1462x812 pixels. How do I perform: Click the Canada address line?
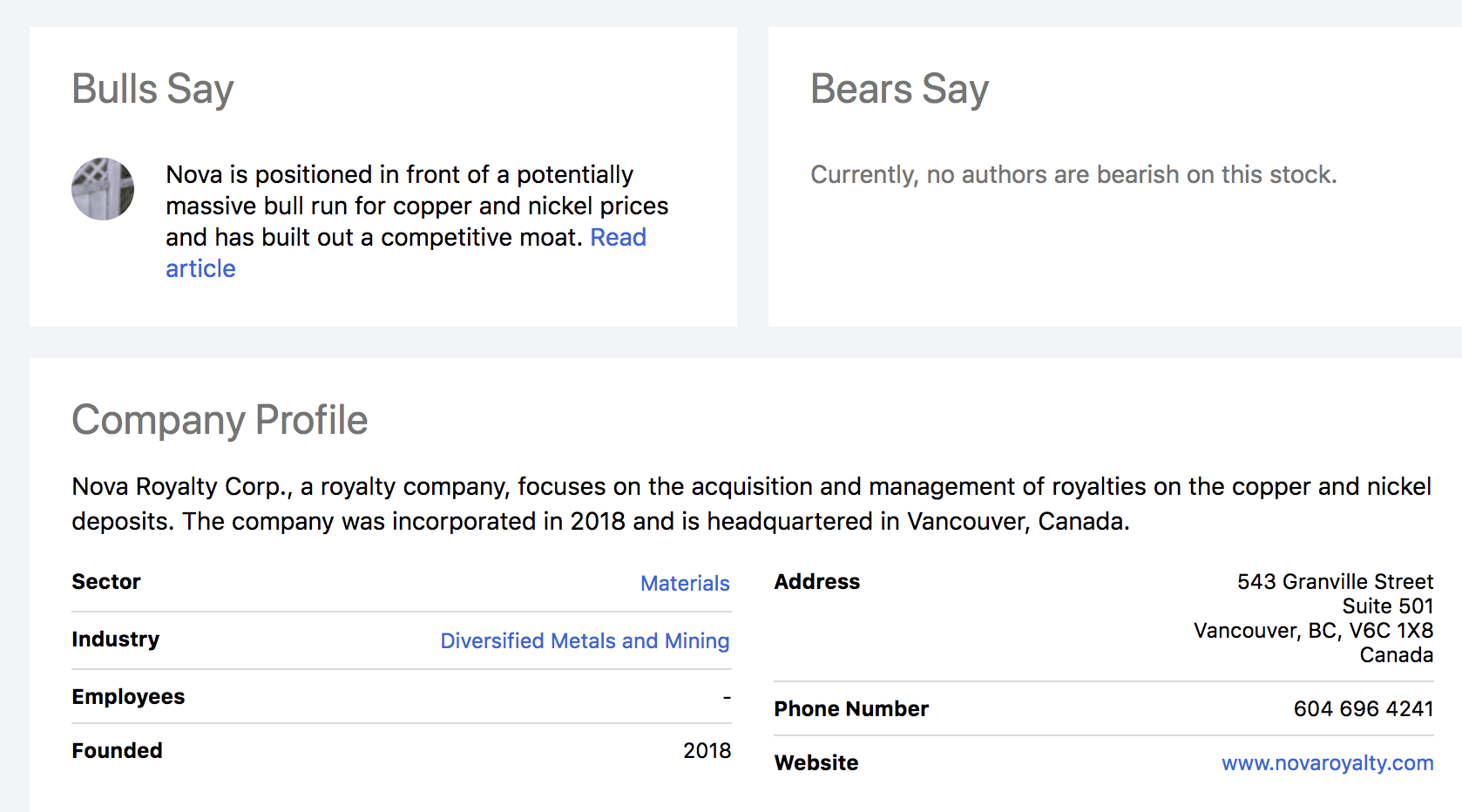(1396, 655)
